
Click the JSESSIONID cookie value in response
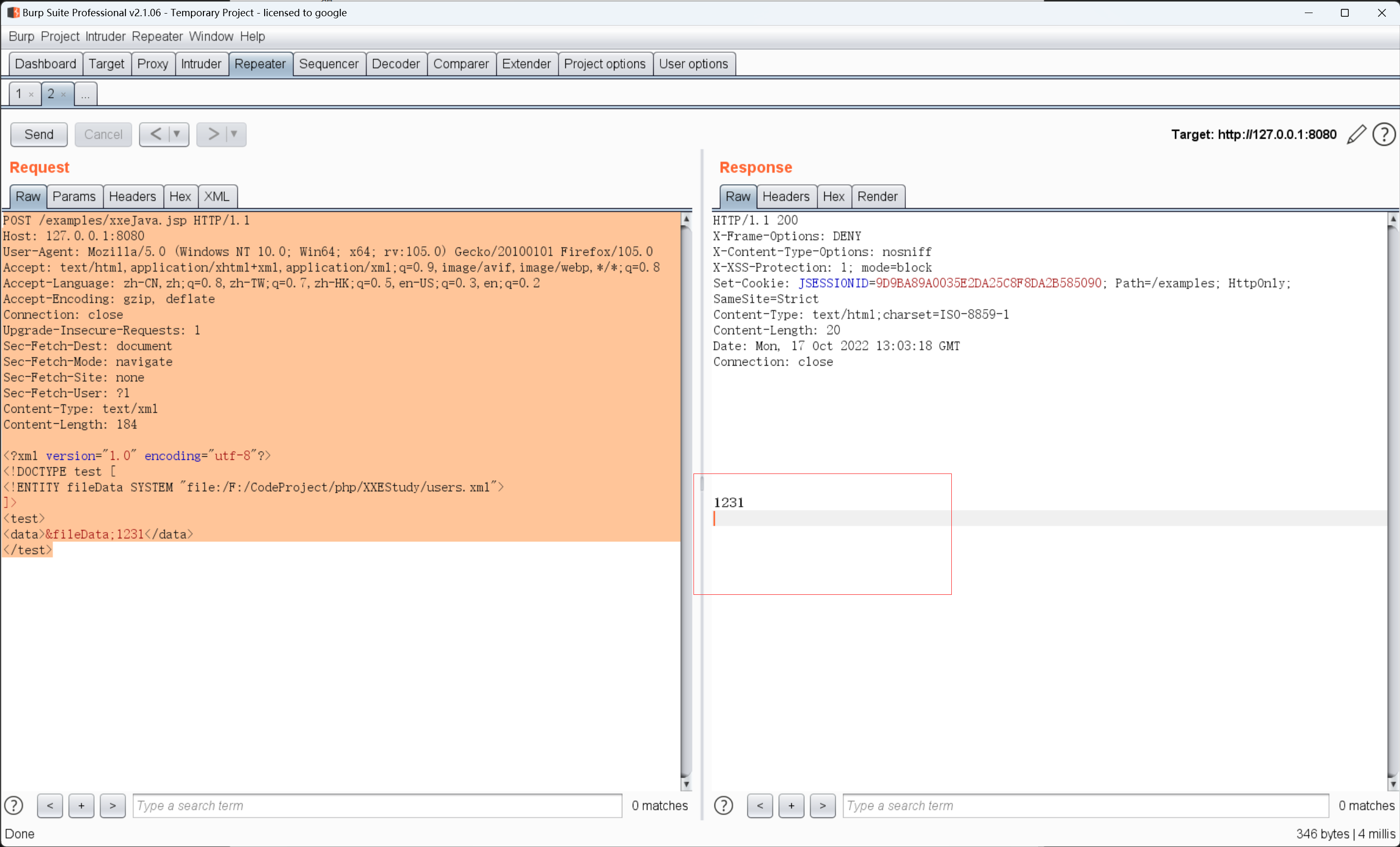click(x=988, y=283)
